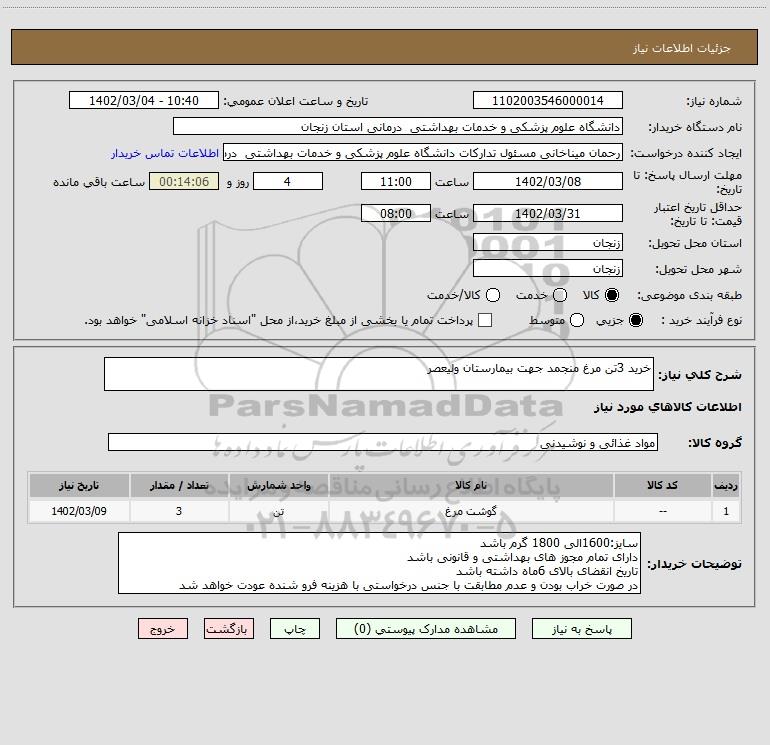This screenshot has height=745, width=770.
Task: Click the price validity date 1402/03/31
Action: pyautogui.click(x=548, y=213)
